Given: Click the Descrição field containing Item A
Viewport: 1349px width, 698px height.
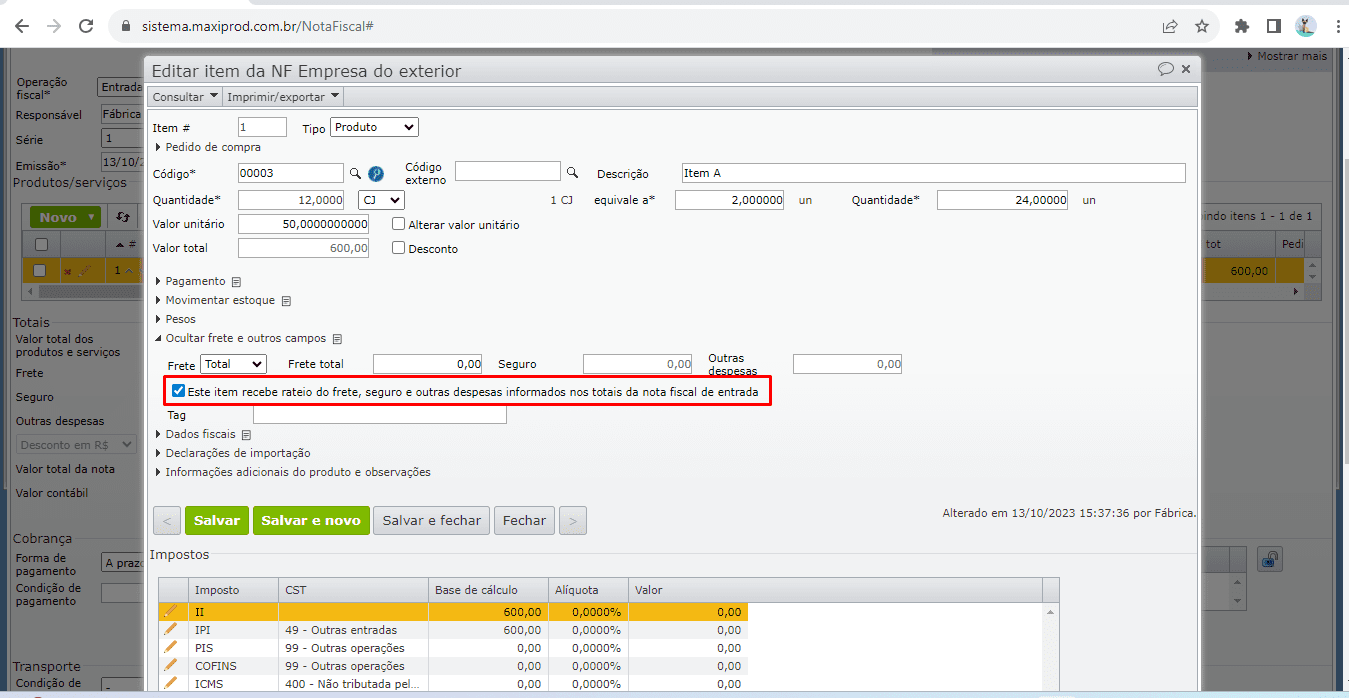Looking at the screenshot, I should click(x=933, y=173).
